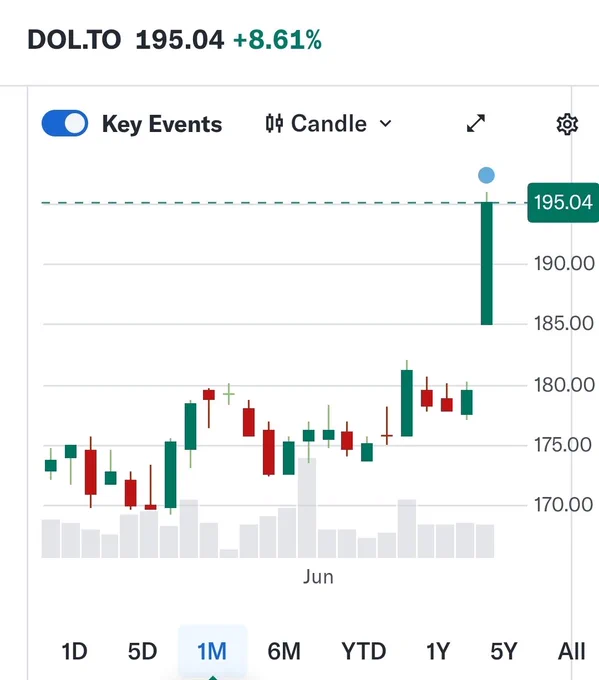
Task: Switch to the 6M range
Action: (x=284, y=651)
